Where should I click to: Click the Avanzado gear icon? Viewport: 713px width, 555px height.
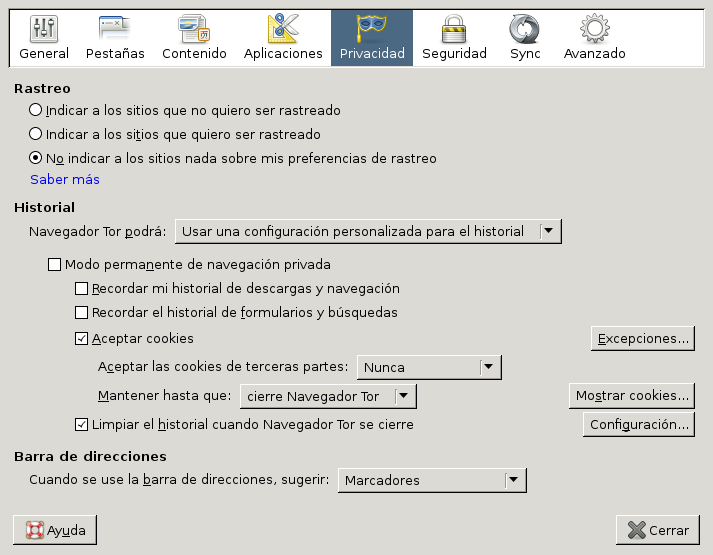click(x=594, y=29)
